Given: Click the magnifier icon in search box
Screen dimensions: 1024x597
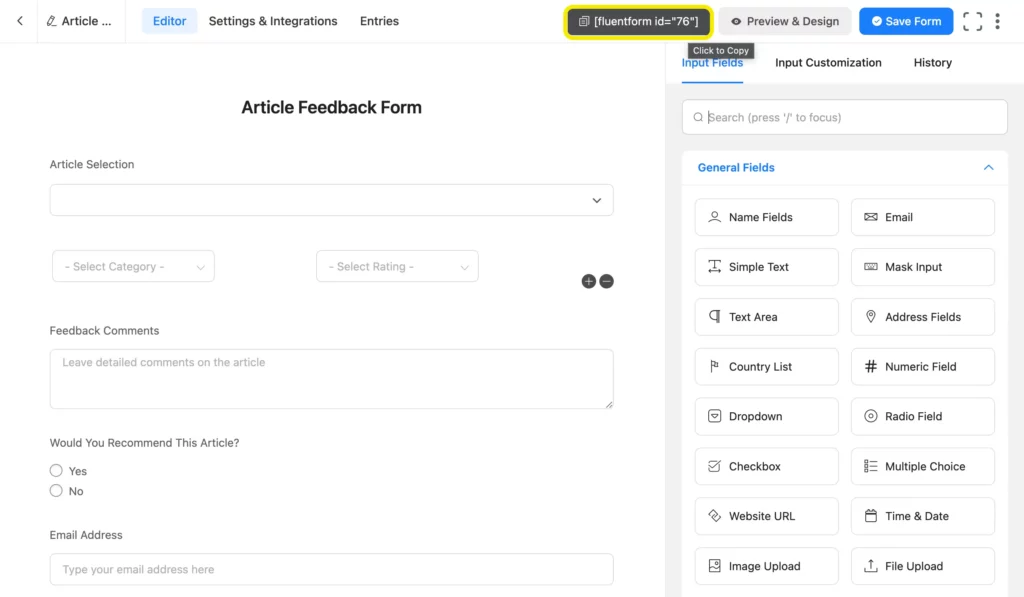Looking at the screenshot, I should click(698, 118).
